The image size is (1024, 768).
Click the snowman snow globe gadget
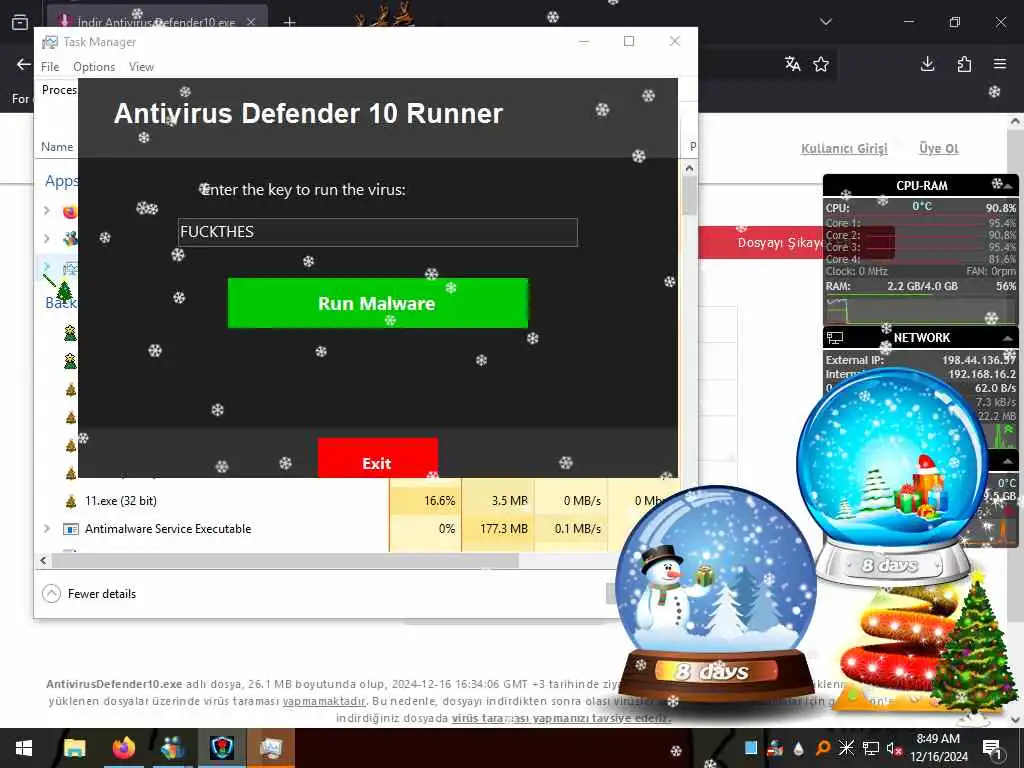click(716, 594)
